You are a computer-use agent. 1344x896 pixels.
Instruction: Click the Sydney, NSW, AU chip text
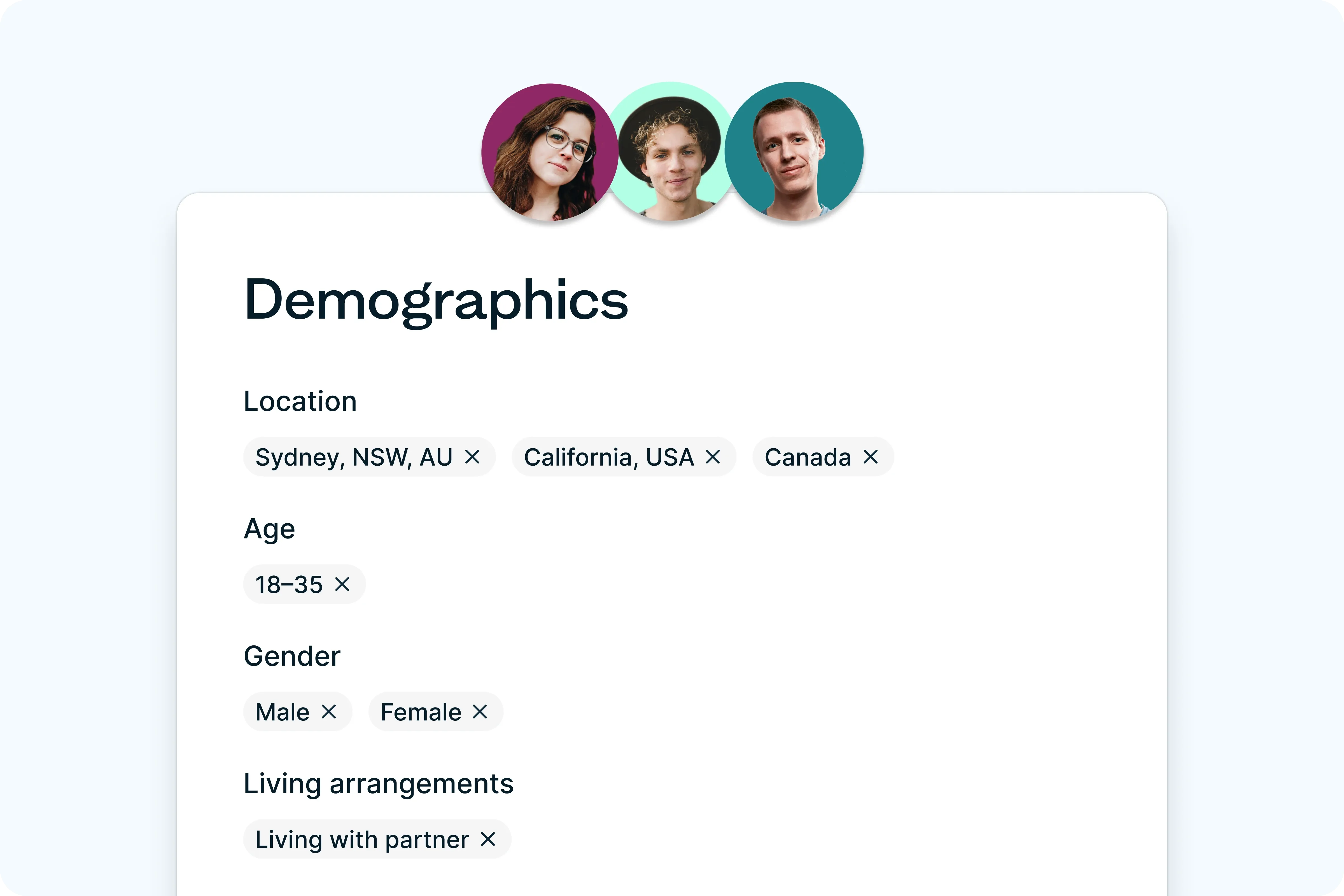(x=354, y=457)
